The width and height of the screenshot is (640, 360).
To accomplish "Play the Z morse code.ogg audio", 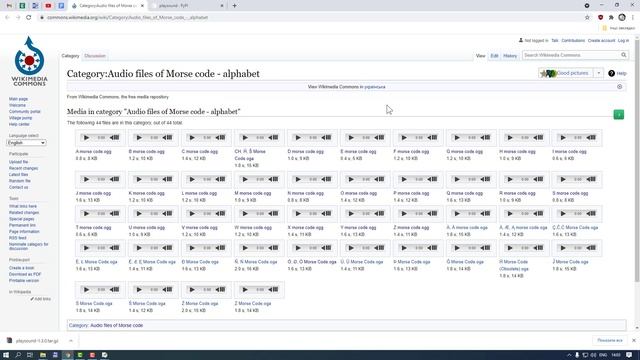I will 404,213.
